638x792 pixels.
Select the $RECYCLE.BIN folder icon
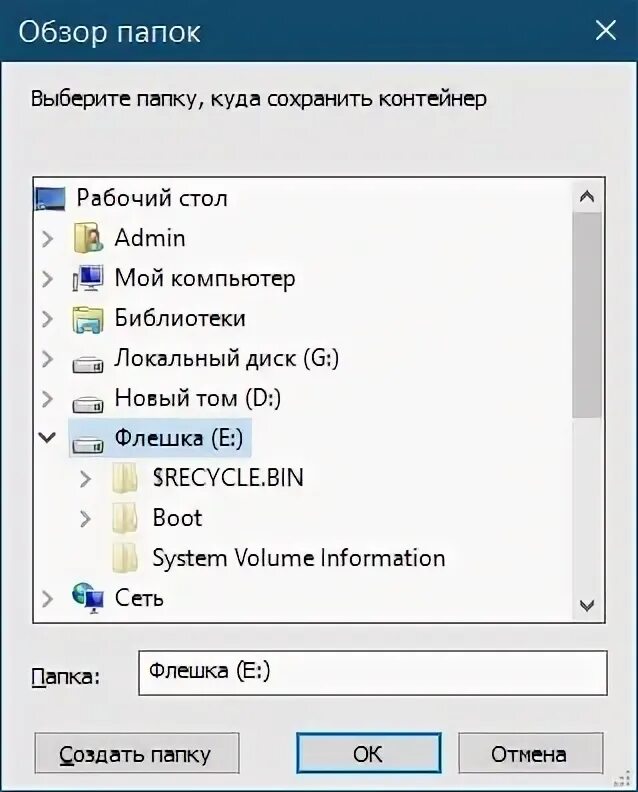pos(125,478)
